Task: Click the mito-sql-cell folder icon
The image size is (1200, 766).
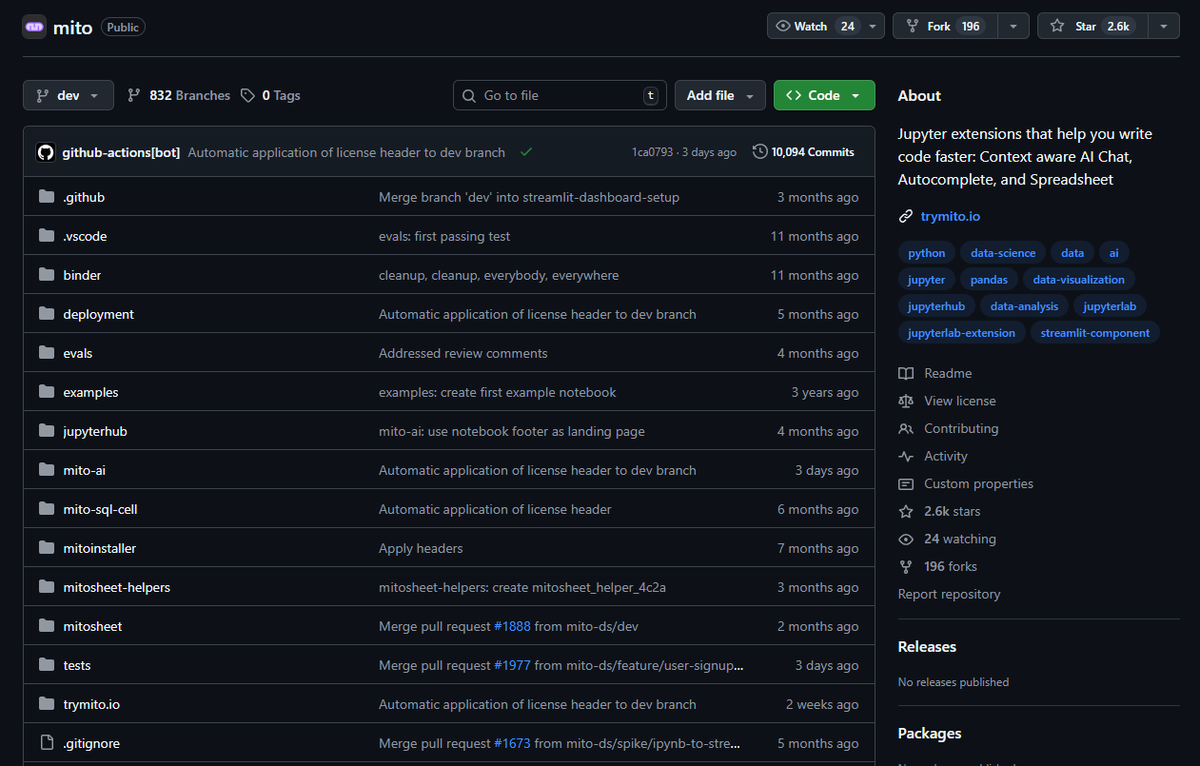Action: click(46, 509)
